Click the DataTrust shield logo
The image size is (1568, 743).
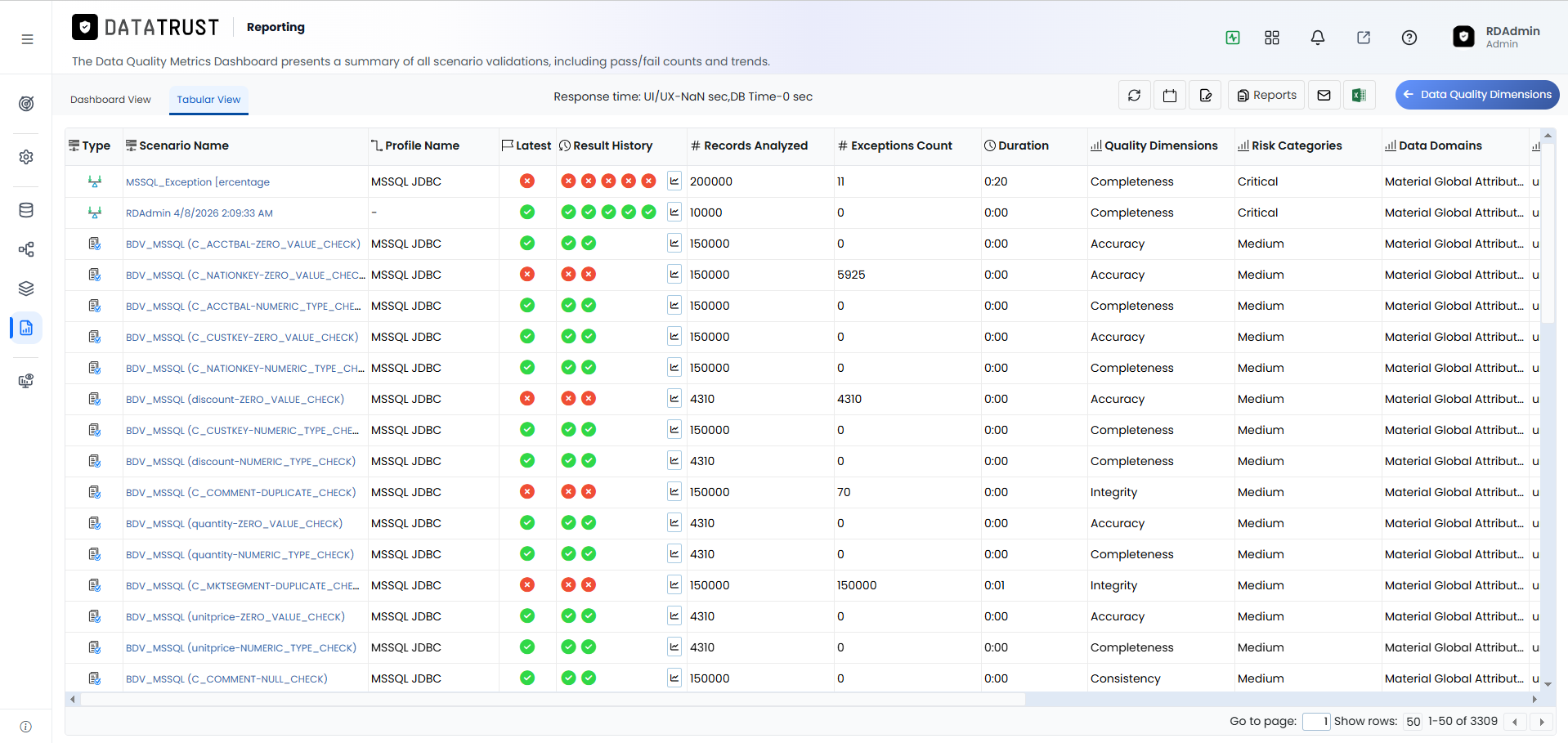[x=85, y=27]
